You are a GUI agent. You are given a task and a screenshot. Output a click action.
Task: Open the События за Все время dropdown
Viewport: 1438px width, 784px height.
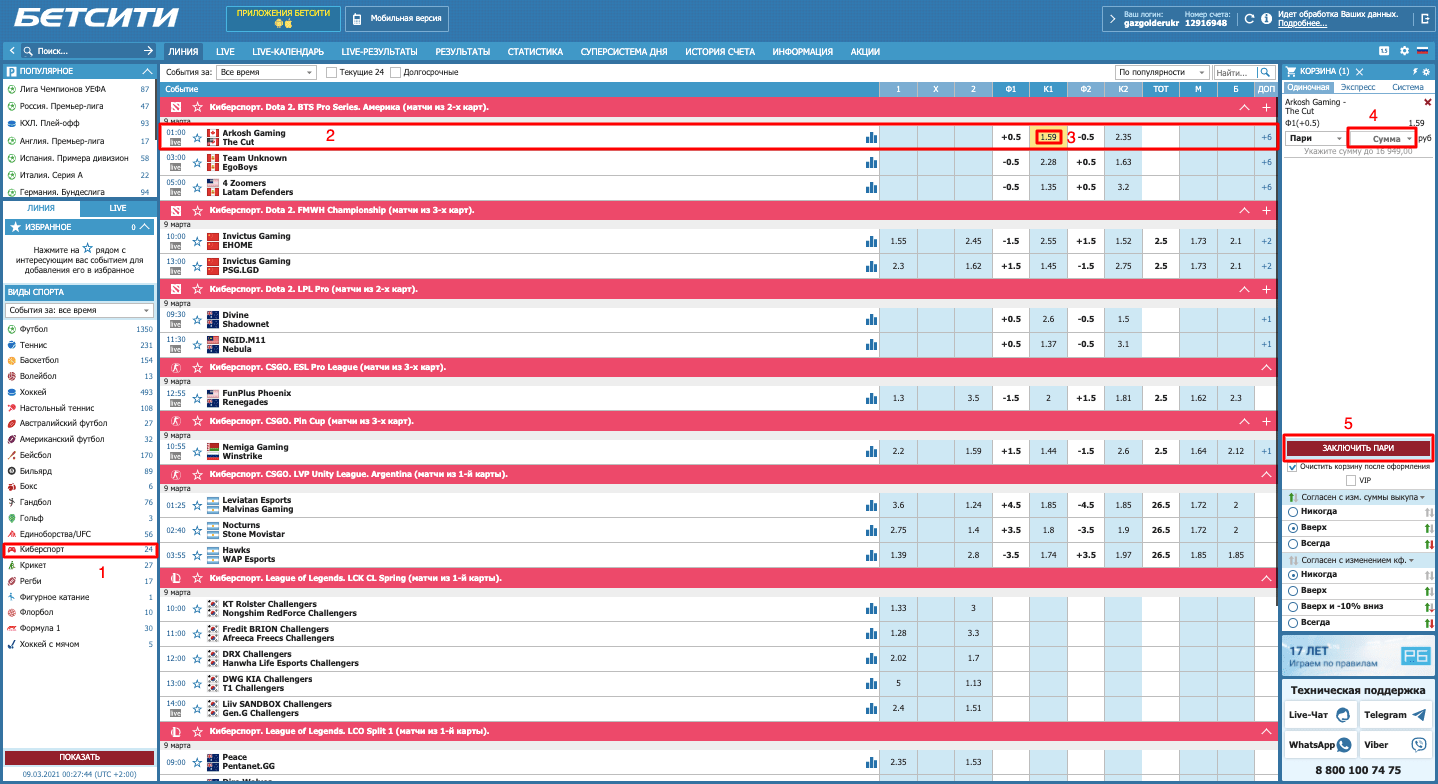(267, 72)
